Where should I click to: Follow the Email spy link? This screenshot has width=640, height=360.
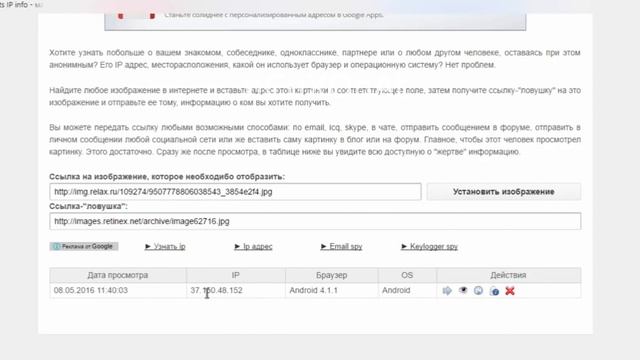(341, 247)
